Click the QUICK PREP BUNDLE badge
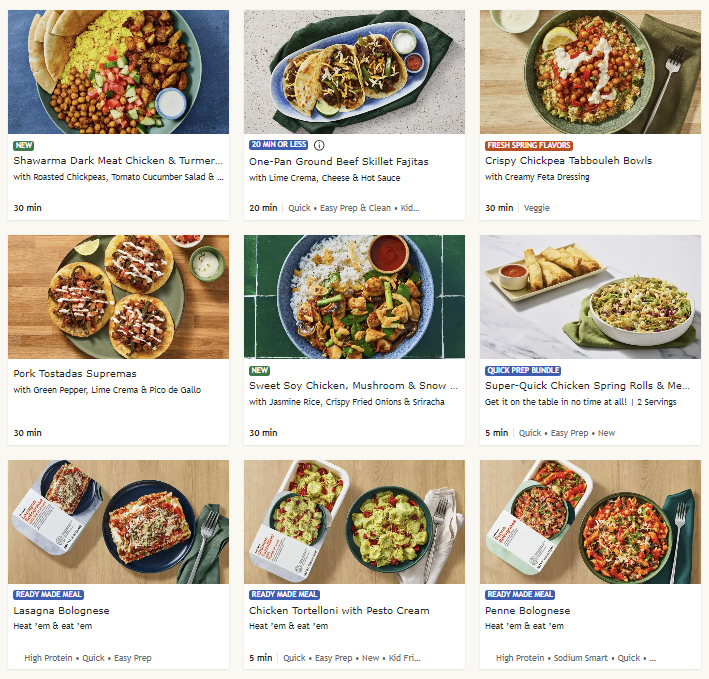The width and height of the screenshot is (709, 679). pos(523,371)
